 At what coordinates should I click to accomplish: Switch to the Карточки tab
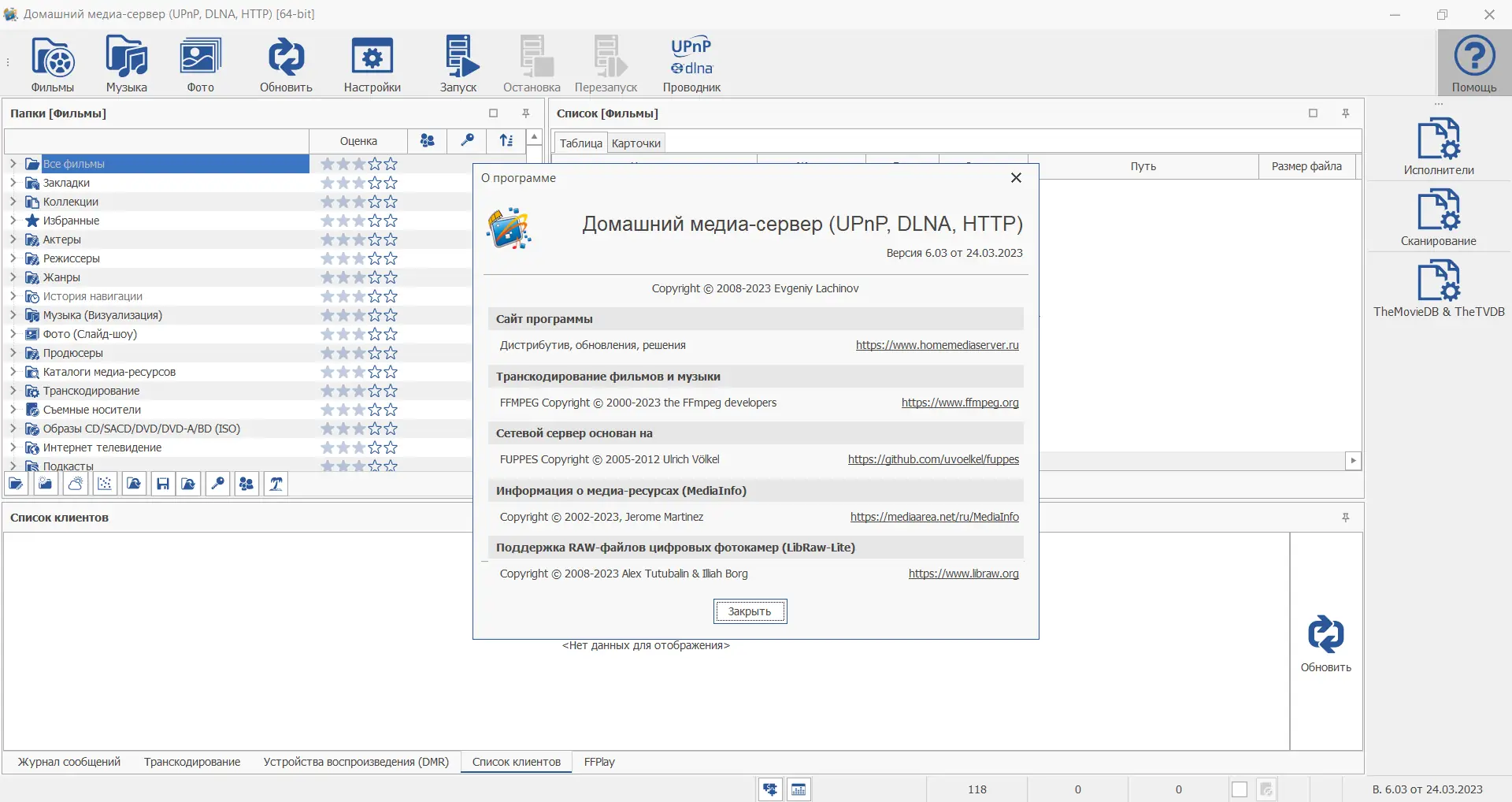636,143
